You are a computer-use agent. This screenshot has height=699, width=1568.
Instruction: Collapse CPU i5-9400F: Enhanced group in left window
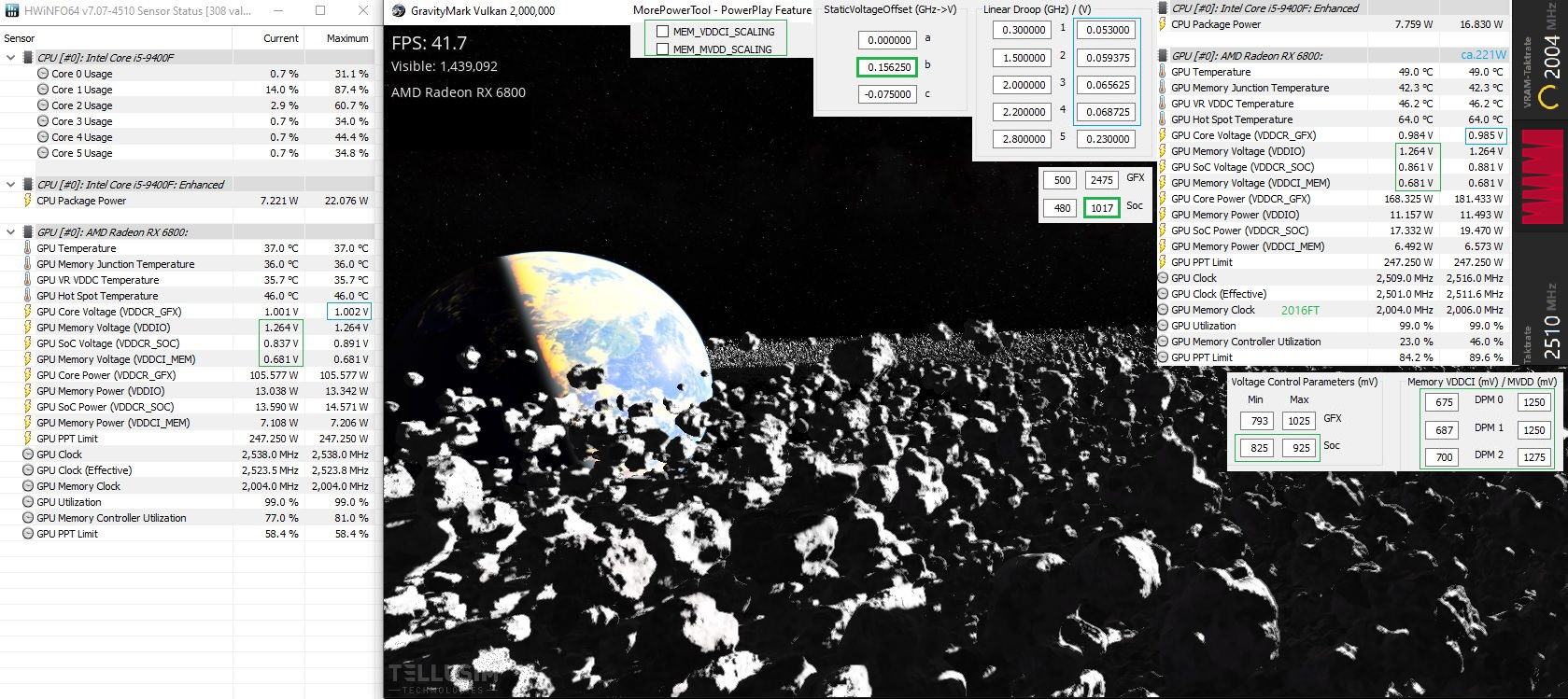[x=11, y=185]
